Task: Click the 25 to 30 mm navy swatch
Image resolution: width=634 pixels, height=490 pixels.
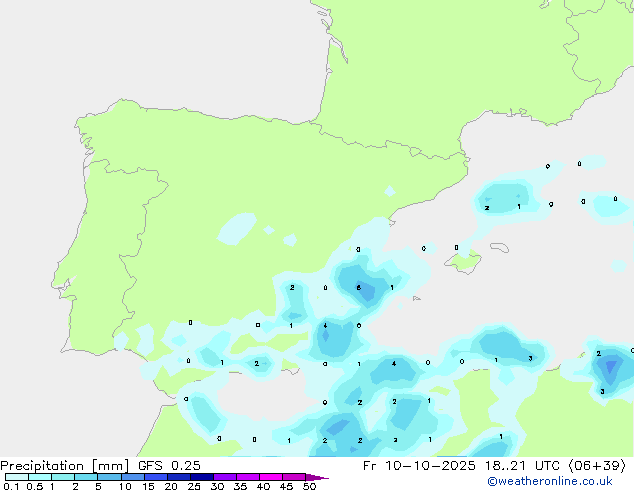Action: (202, 477)
